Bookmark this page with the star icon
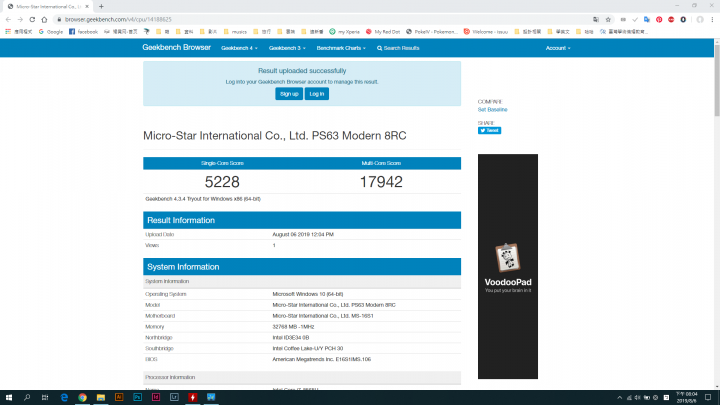Image resolution: width=720 pixels, height=405 pixels. [x=608, y=19]
